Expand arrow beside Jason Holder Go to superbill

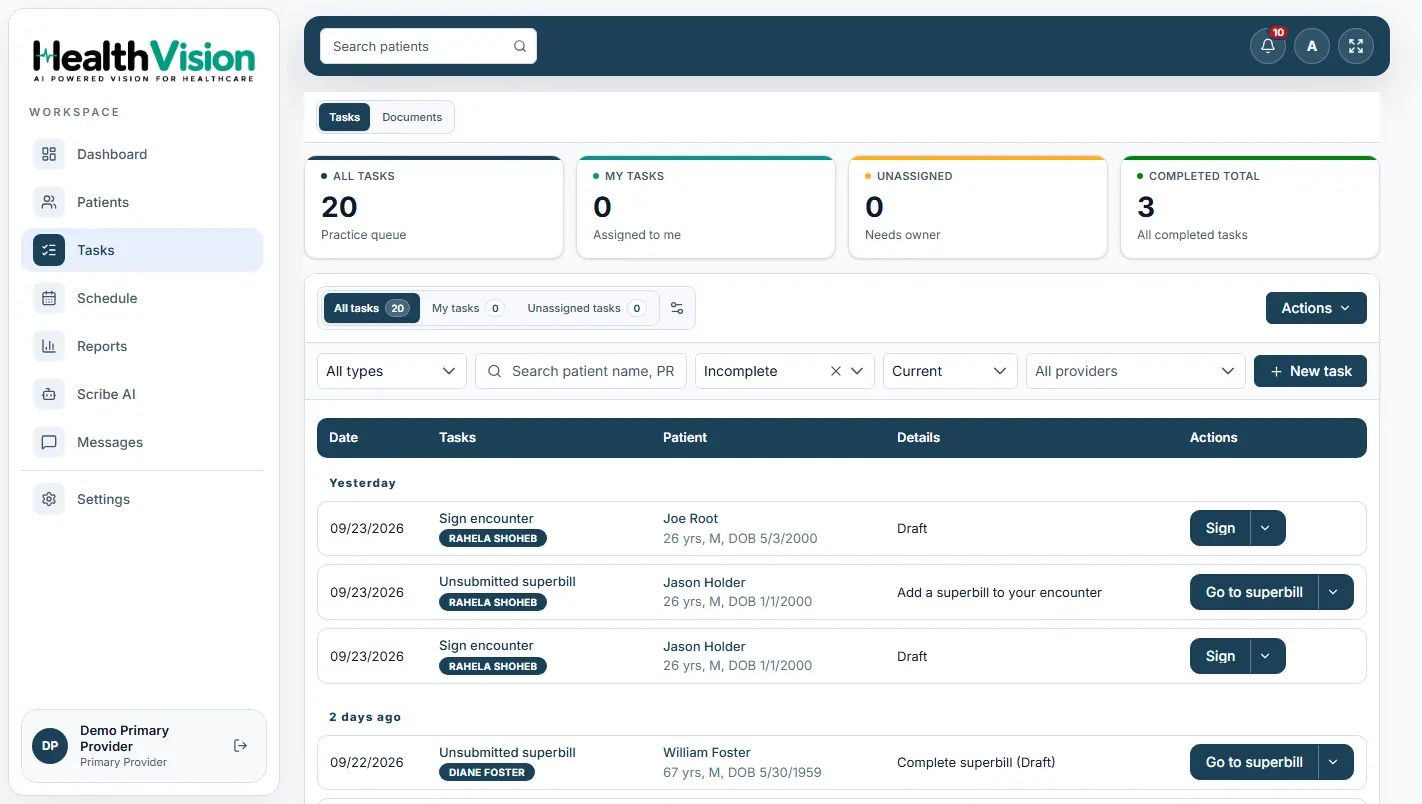click(1335, 592)
